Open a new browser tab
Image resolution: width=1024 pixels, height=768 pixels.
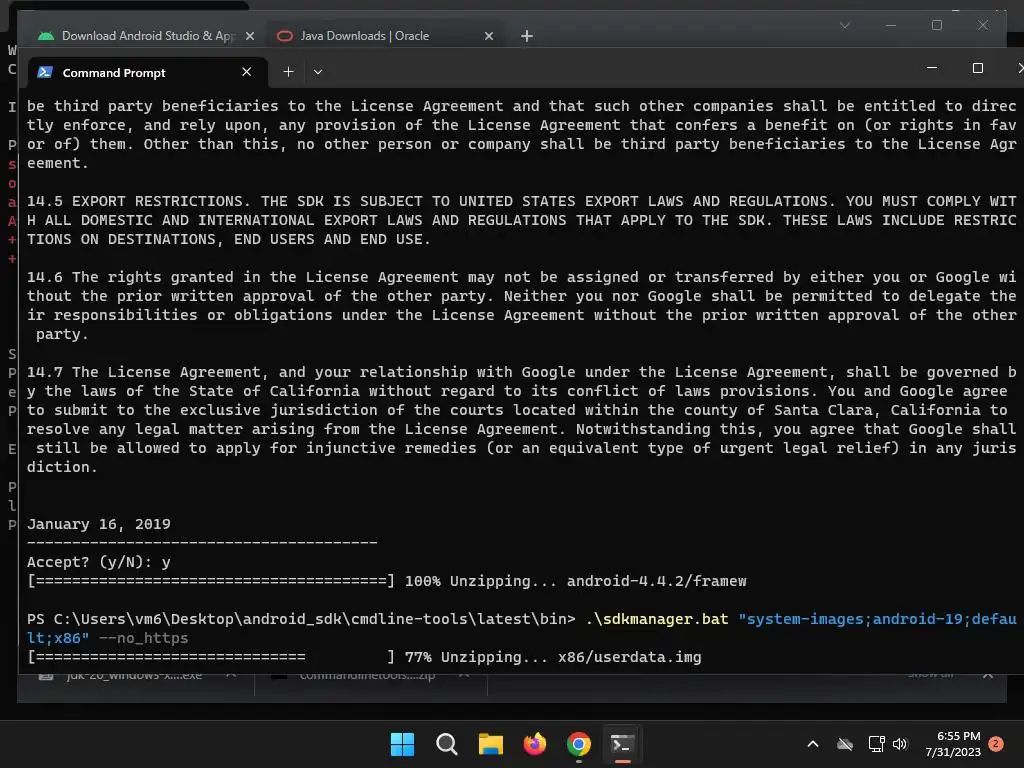527,36
